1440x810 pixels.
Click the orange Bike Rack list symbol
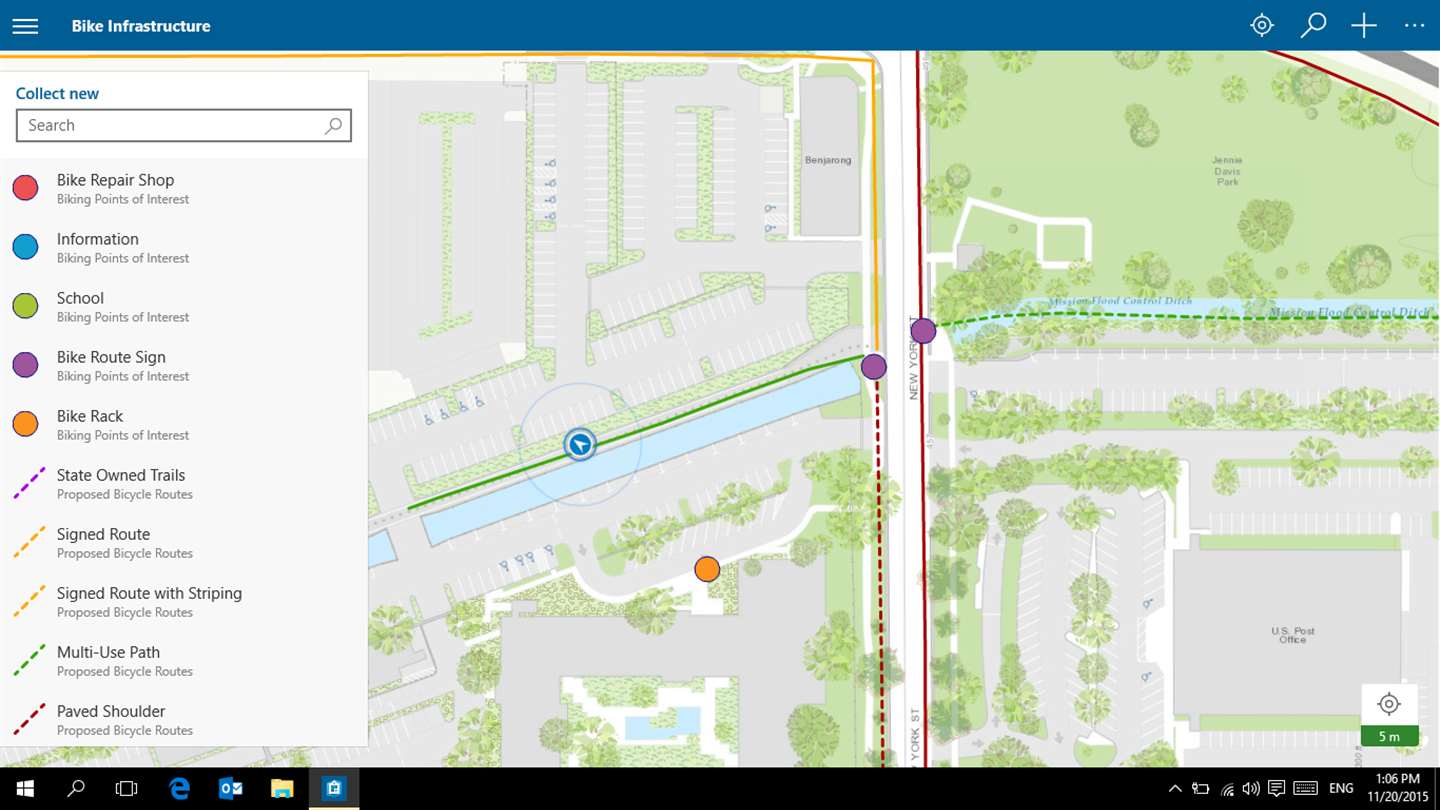pyautogui.click(x=25, y=424)
